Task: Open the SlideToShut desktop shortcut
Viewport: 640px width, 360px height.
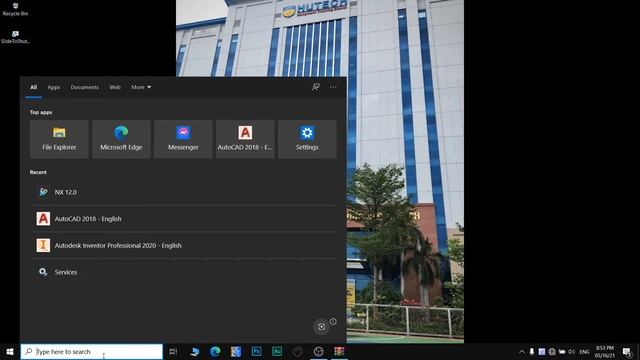Action: point(15,37)
